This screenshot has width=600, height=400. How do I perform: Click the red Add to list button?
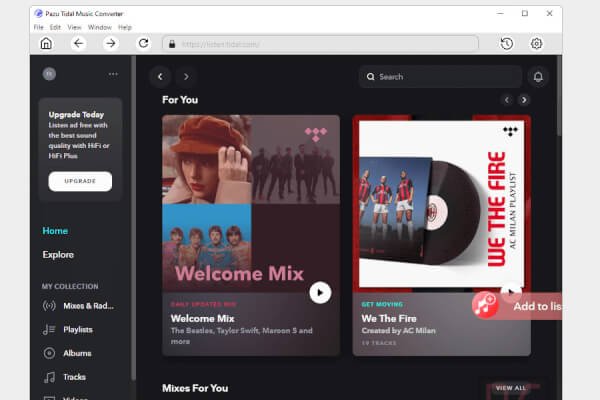coord(517,306)
